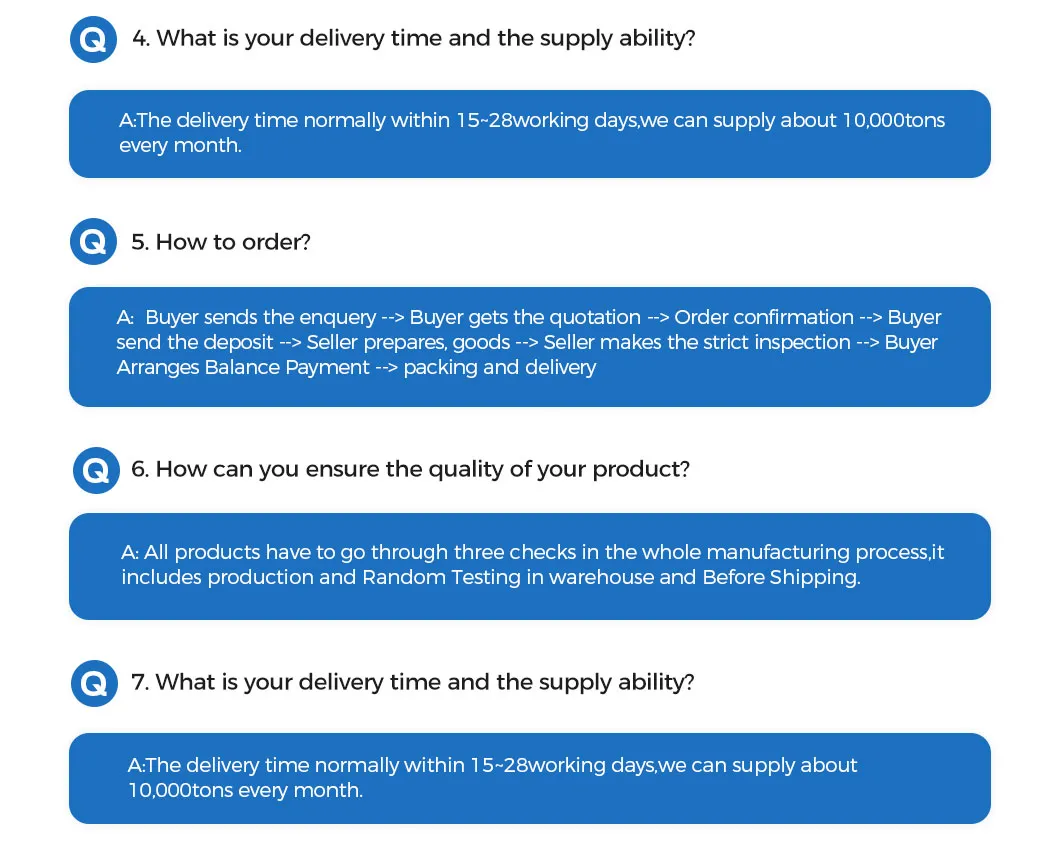Expand the '5. How to order?' question
The image size is (1060, 841).
point(221,242)
